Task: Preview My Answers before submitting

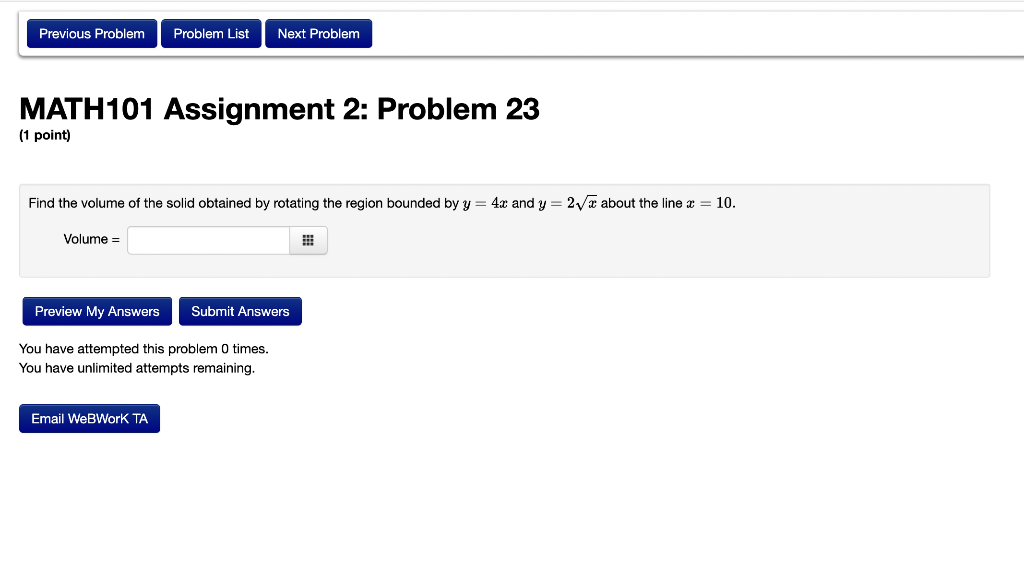Action: tap(96, 311)
